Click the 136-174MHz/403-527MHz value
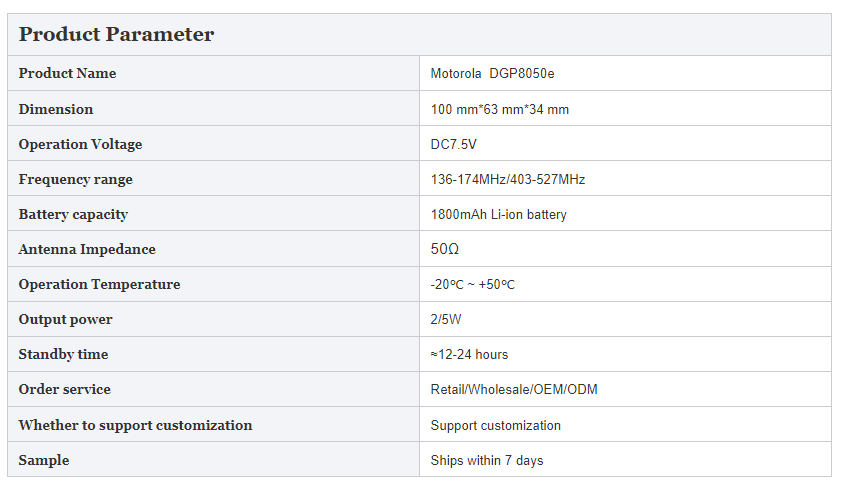The image size is (852, 493). point(508,179)
